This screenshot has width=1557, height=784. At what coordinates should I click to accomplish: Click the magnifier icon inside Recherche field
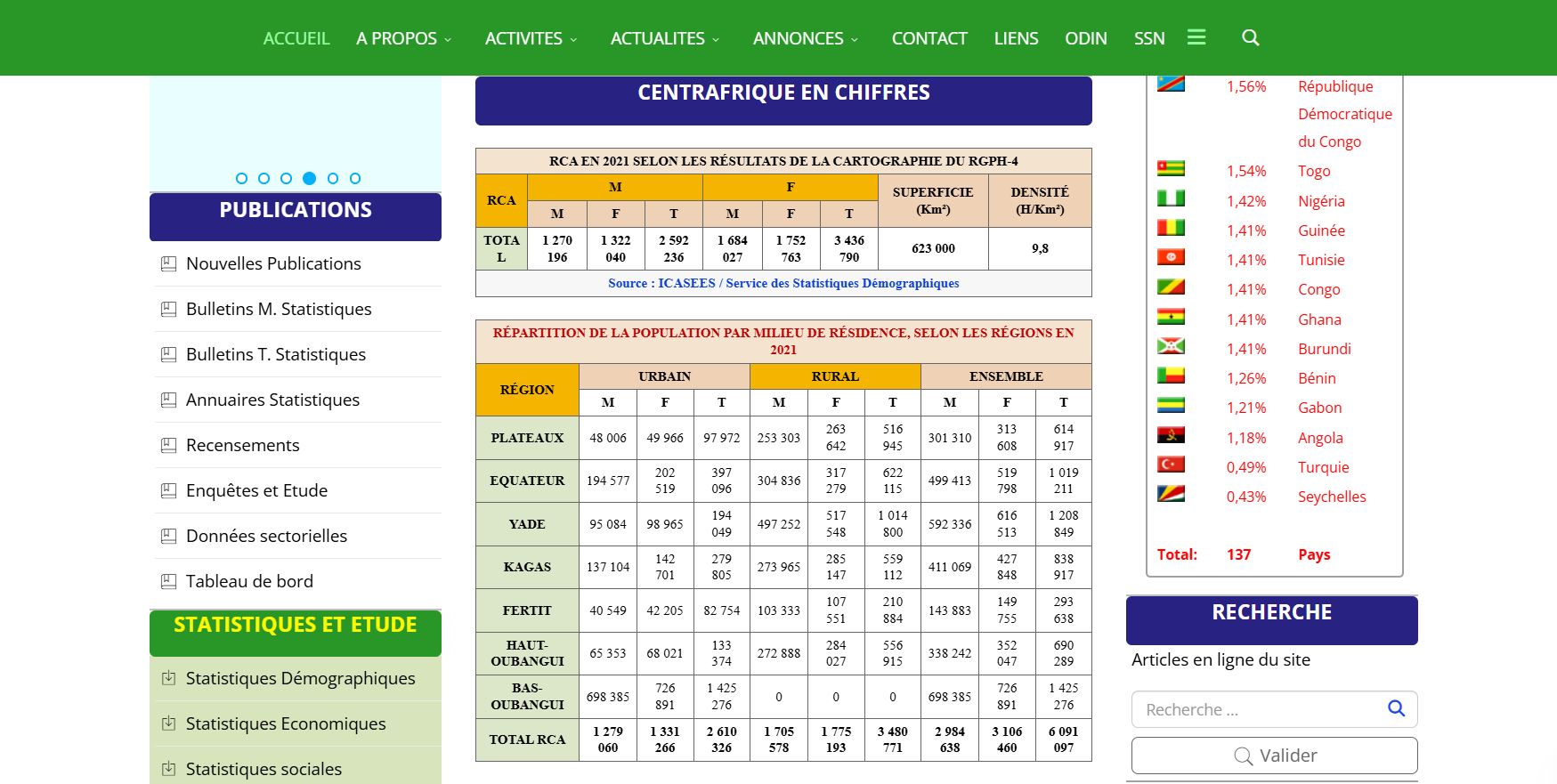click(x=1396, y=708)
